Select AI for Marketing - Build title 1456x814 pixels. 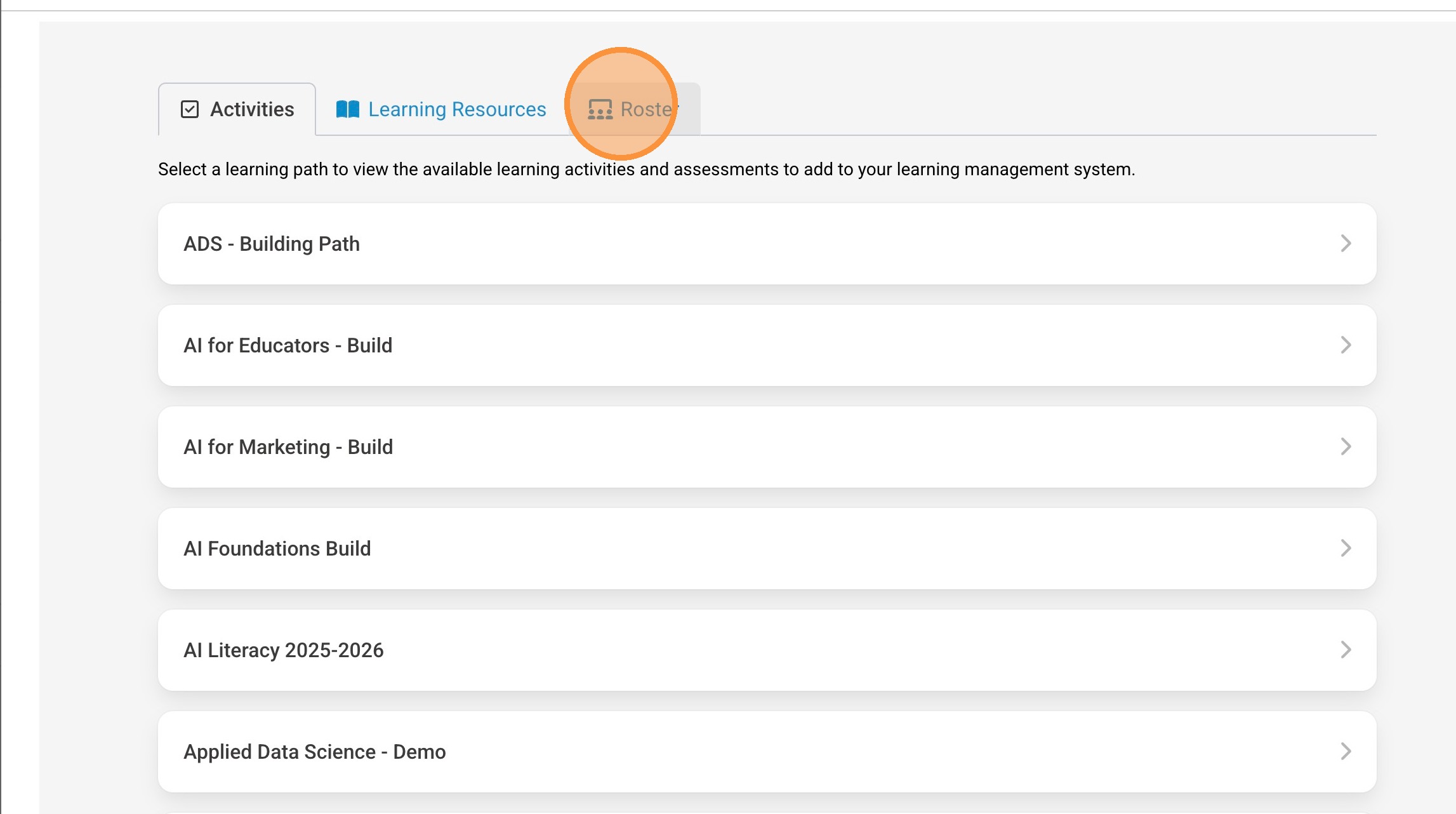tap(288, 447)
